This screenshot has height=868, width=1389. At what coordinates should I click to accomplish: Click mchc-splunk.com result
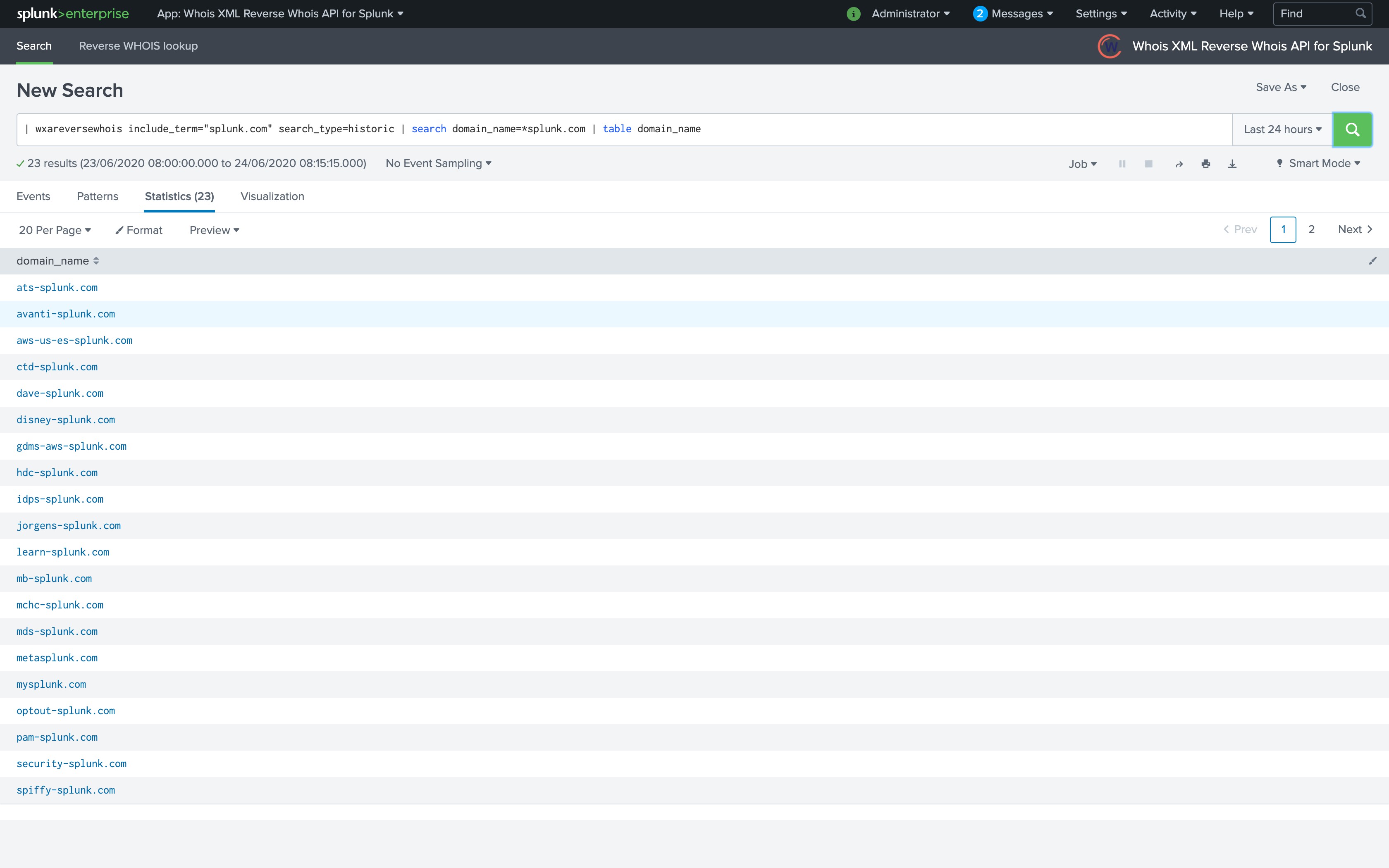60,604
